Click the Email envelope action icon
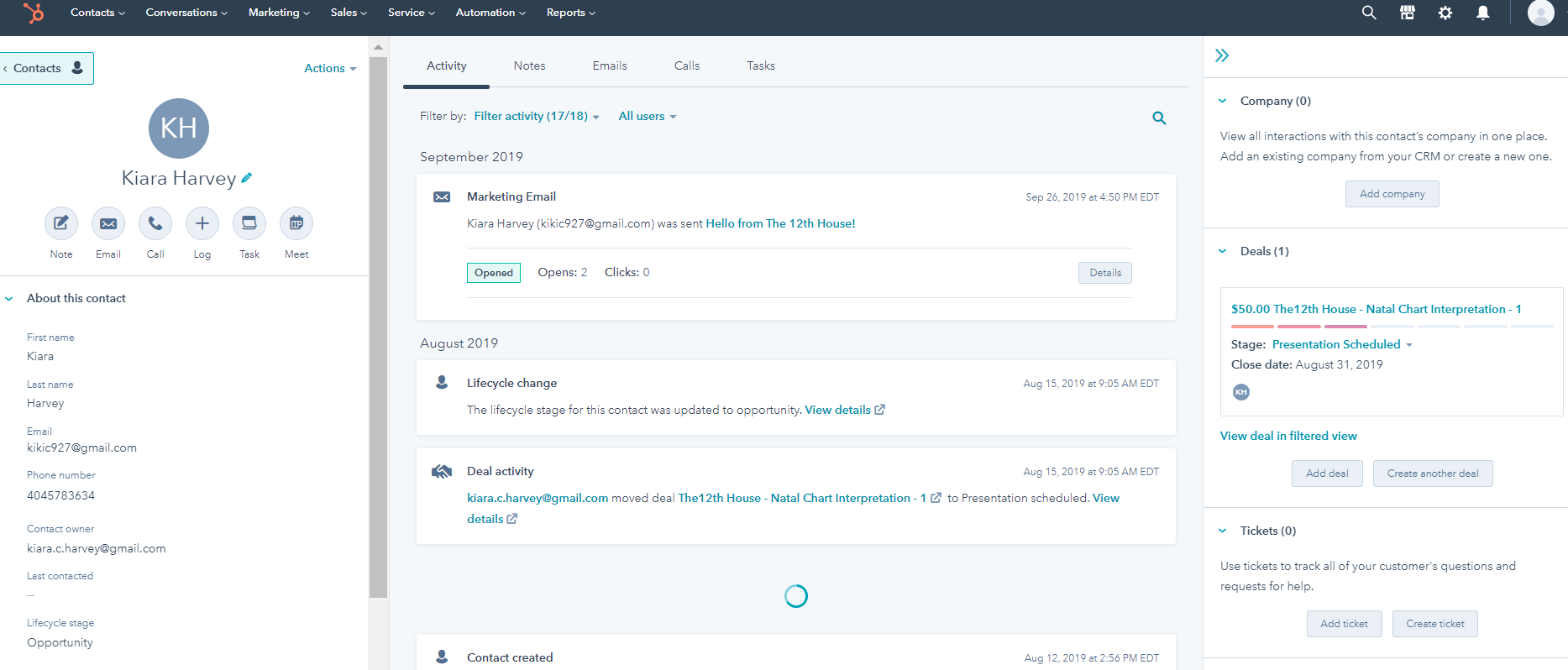This screenshot has width=1568, height=670. 108,223
